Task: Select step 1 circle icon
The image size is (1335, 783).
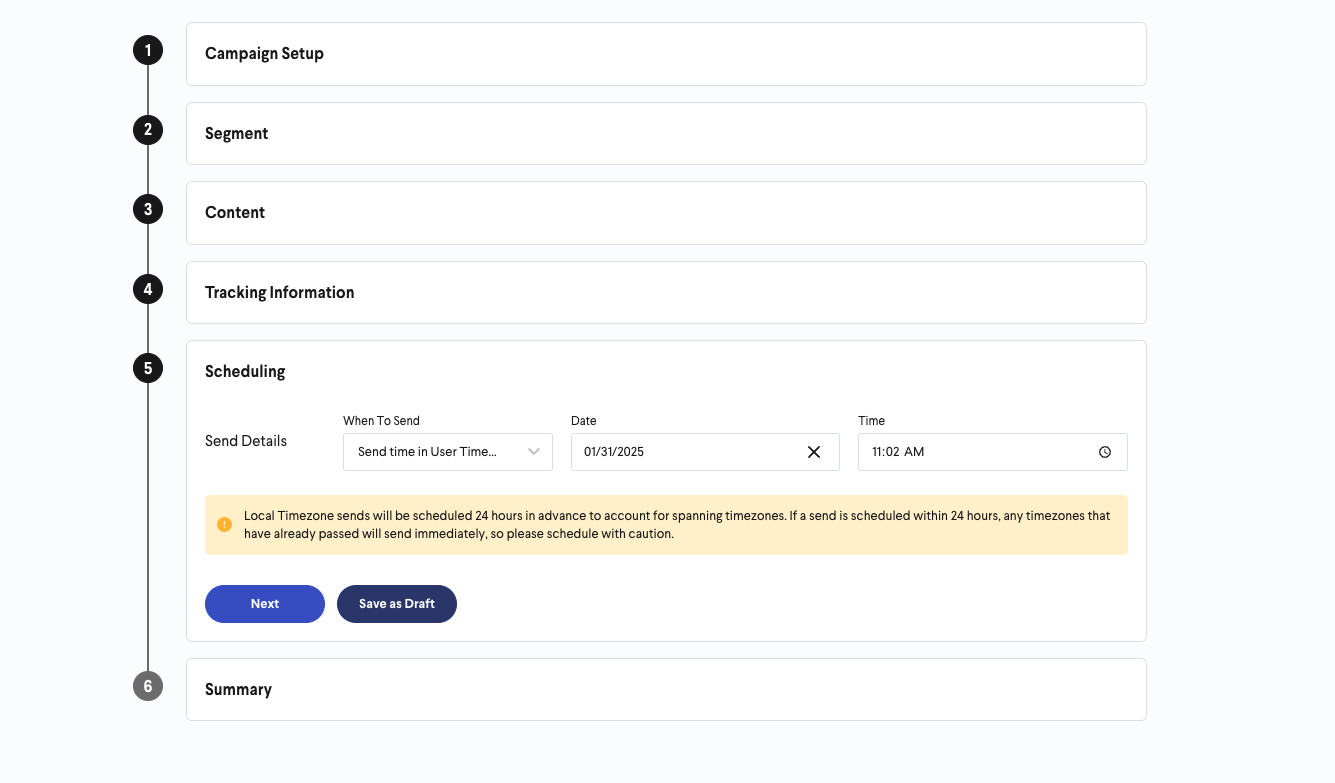Action: pyautogui.click(x=148, y=50)
